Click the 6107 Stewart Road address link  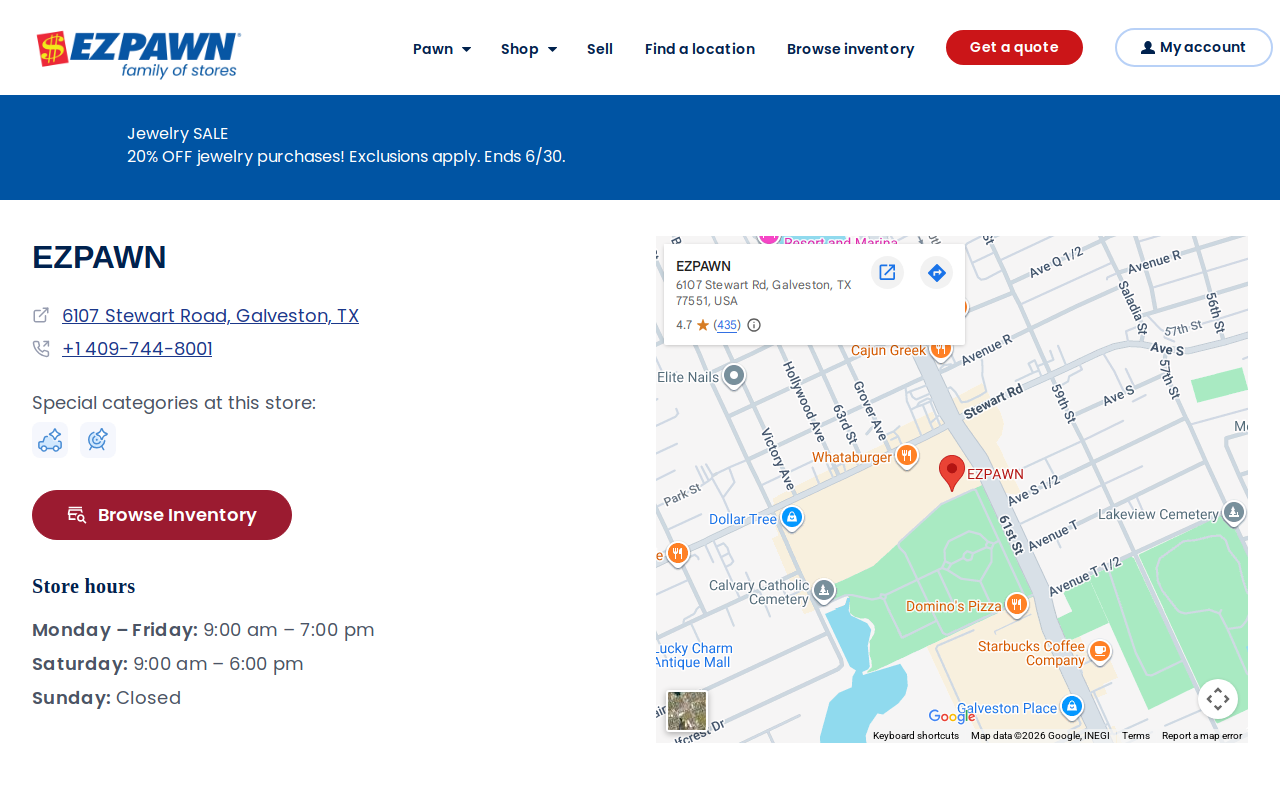tap(210, 316)
